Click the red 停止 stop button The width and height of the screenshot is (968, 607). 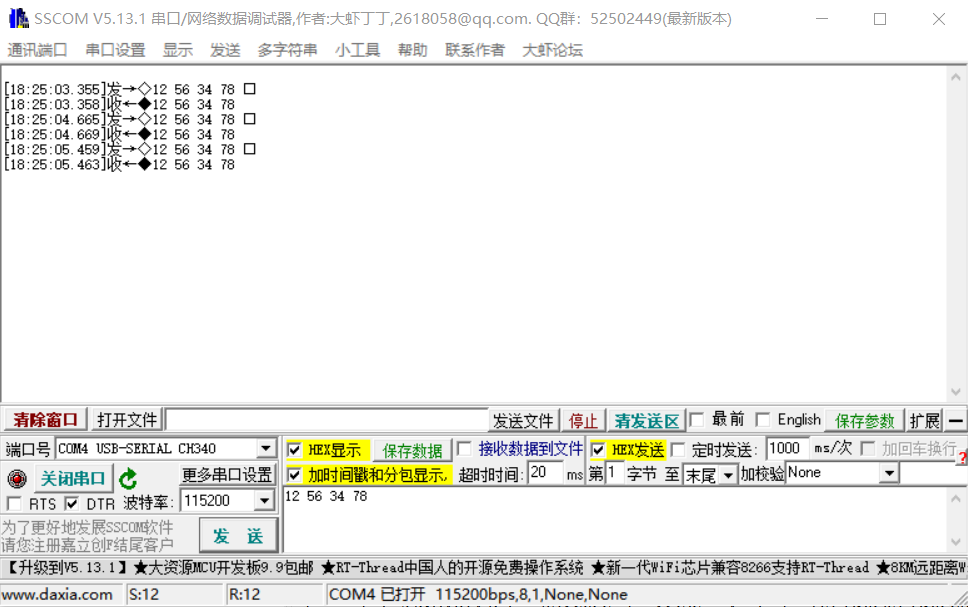pos(583,420)
